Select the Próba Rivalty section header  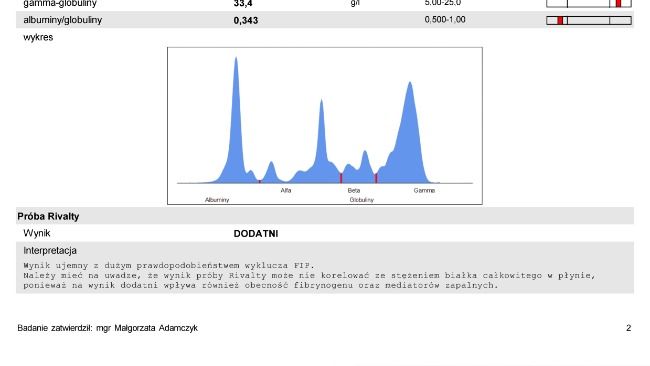(x=48, y=216)
